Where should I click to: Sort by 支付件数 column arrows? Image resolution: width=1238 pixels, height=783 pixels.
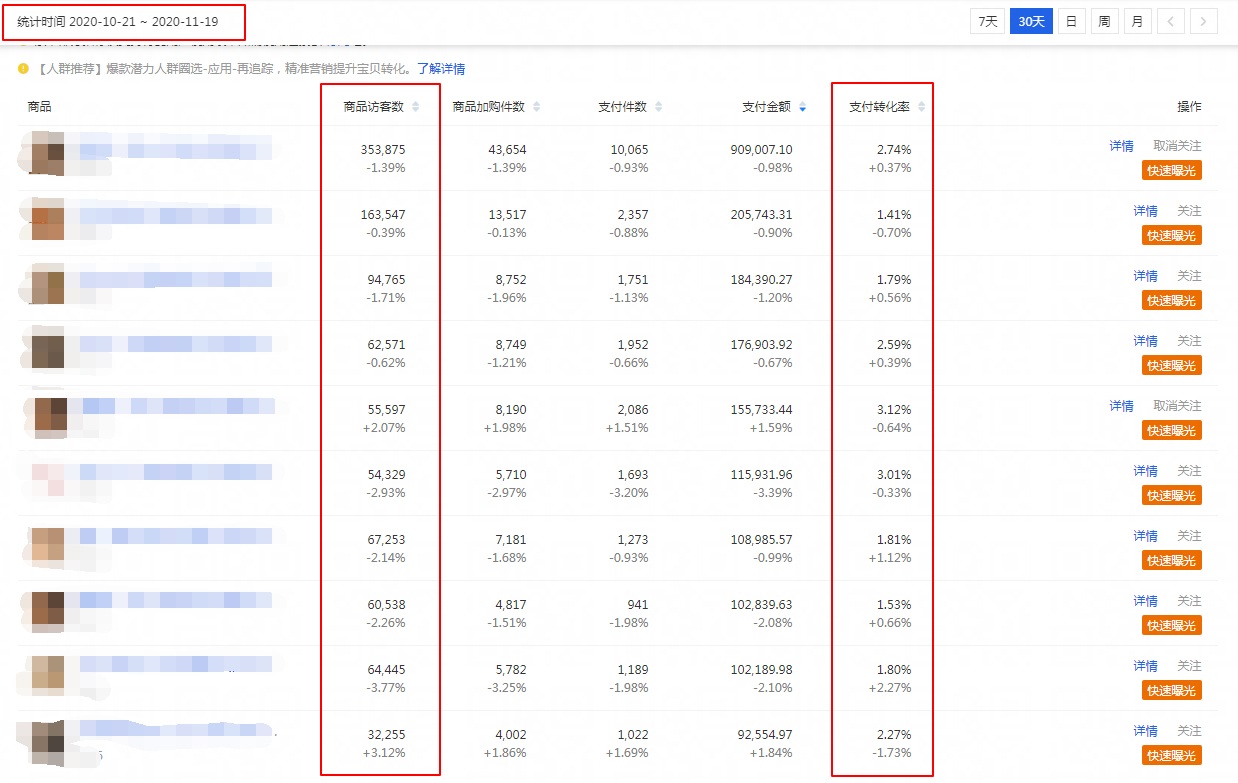pyautogui.click(x=658, y=107)
